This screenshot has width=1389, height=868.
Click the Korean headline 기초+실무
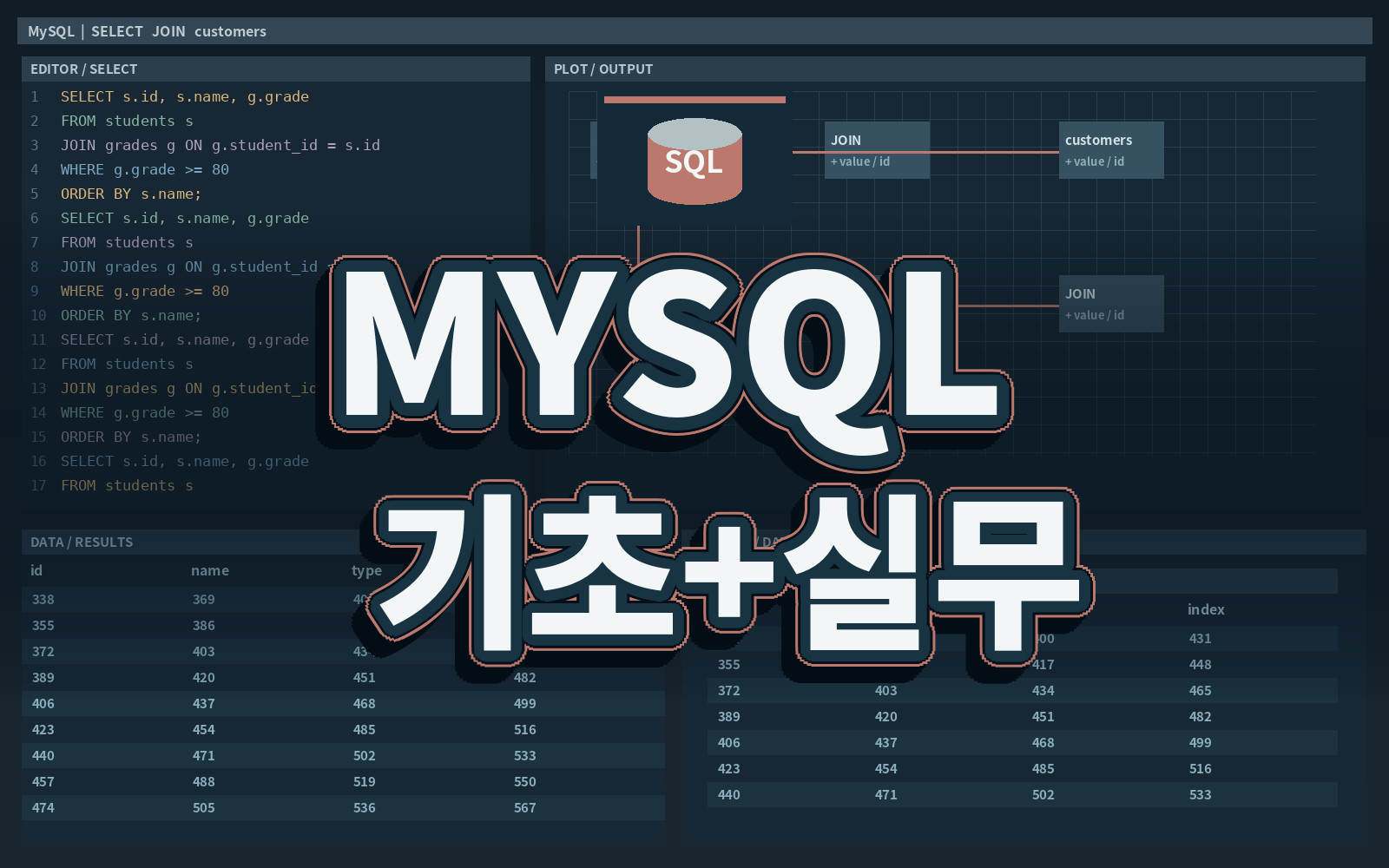[729, 575]
